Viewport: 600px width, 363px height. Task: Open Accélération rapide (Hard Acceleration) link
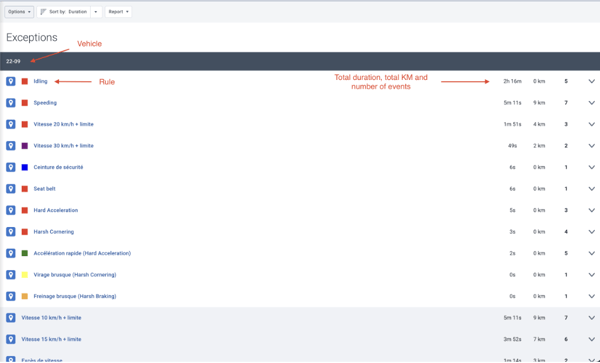tap(82, 253)
